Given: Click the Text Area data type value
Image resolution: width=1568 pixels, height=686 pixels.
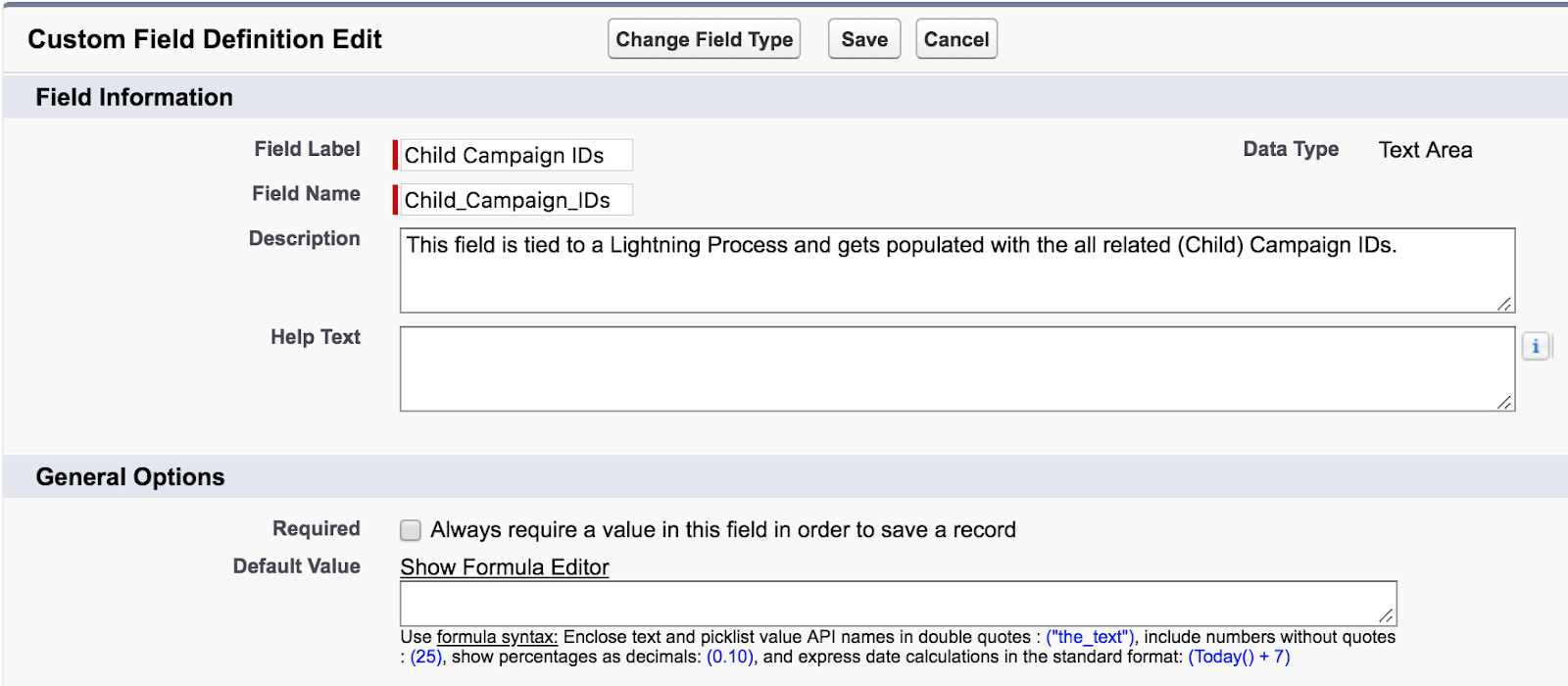Looking at the screenshot, I should pos(1425,150).
